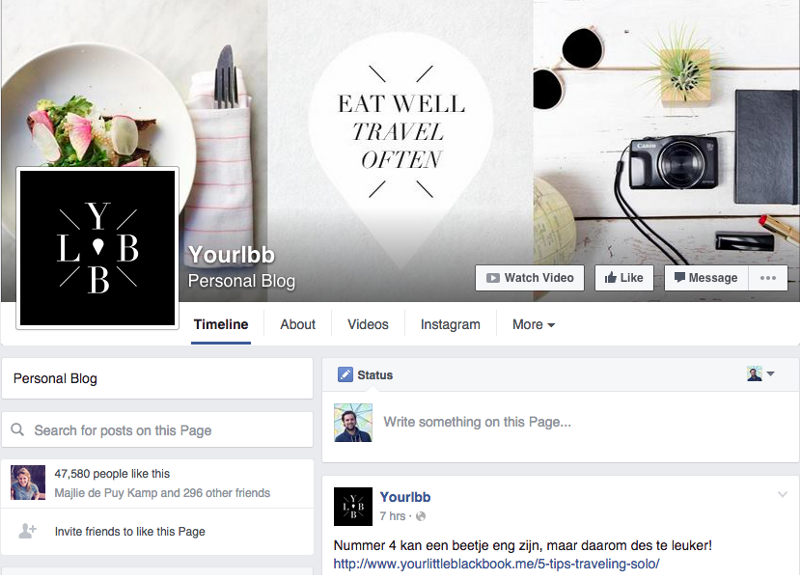Open the Yourlbb logo profile picture
Screen dimensions: 800x575
point(97,247)
